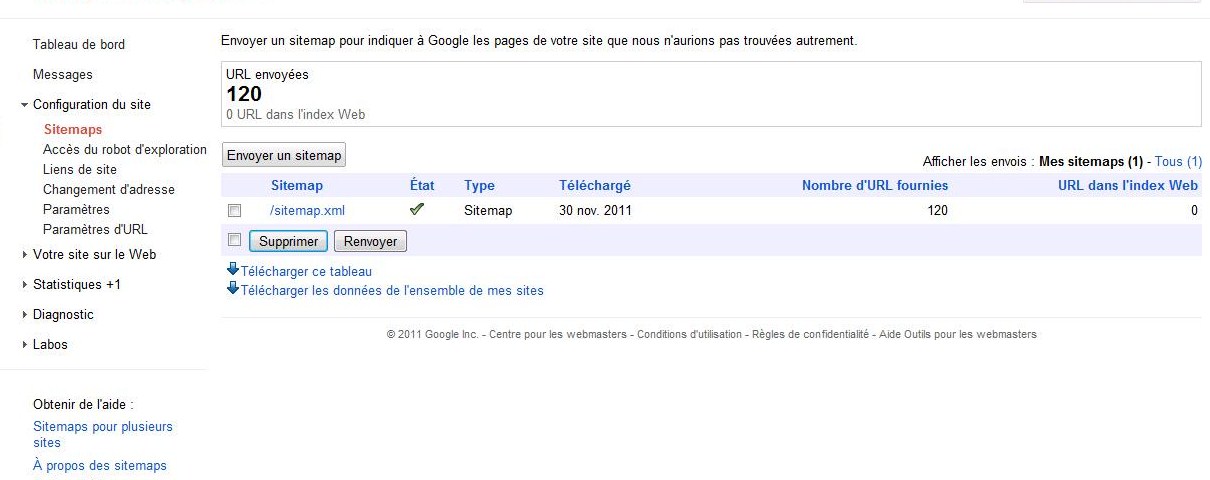Viewport: 1210px width, 480px height.
Task: Sort by Nombre d'URL fournies header
Action: coord(875,185)
